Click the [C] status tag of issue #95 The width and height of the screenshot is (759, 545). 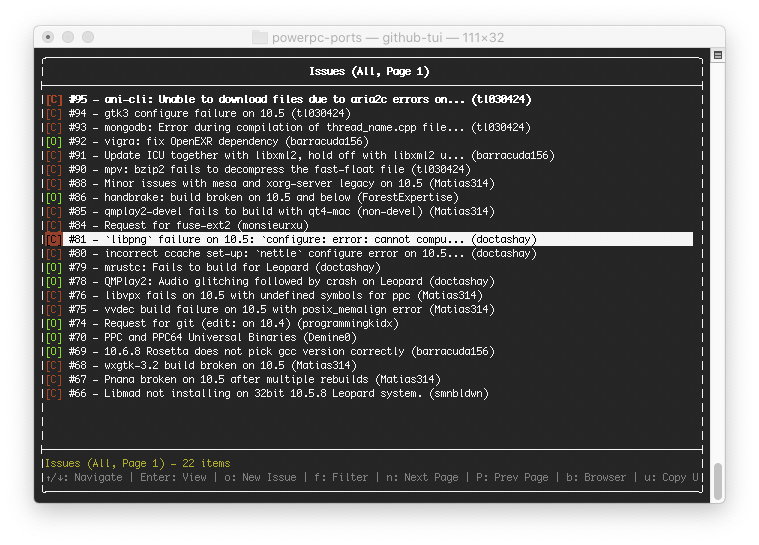tap(54, 99)
